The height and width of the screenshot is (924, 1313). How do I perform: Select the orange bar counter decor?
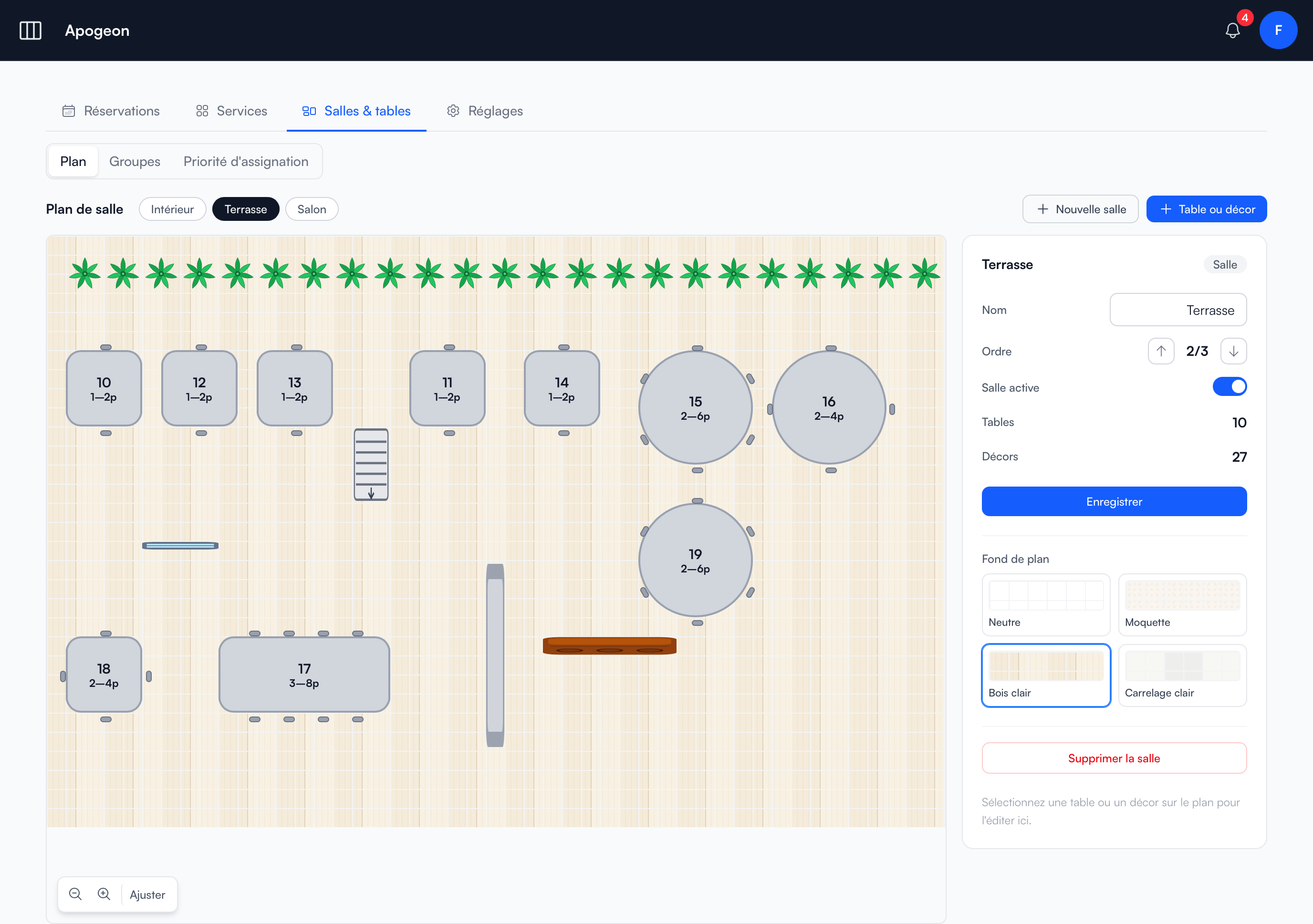click(610, 645)
